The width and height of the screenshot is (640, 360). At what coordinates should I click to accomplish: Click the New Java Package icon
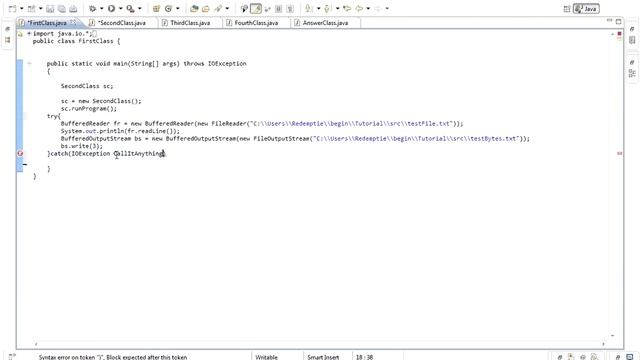[x=156, y=9]
